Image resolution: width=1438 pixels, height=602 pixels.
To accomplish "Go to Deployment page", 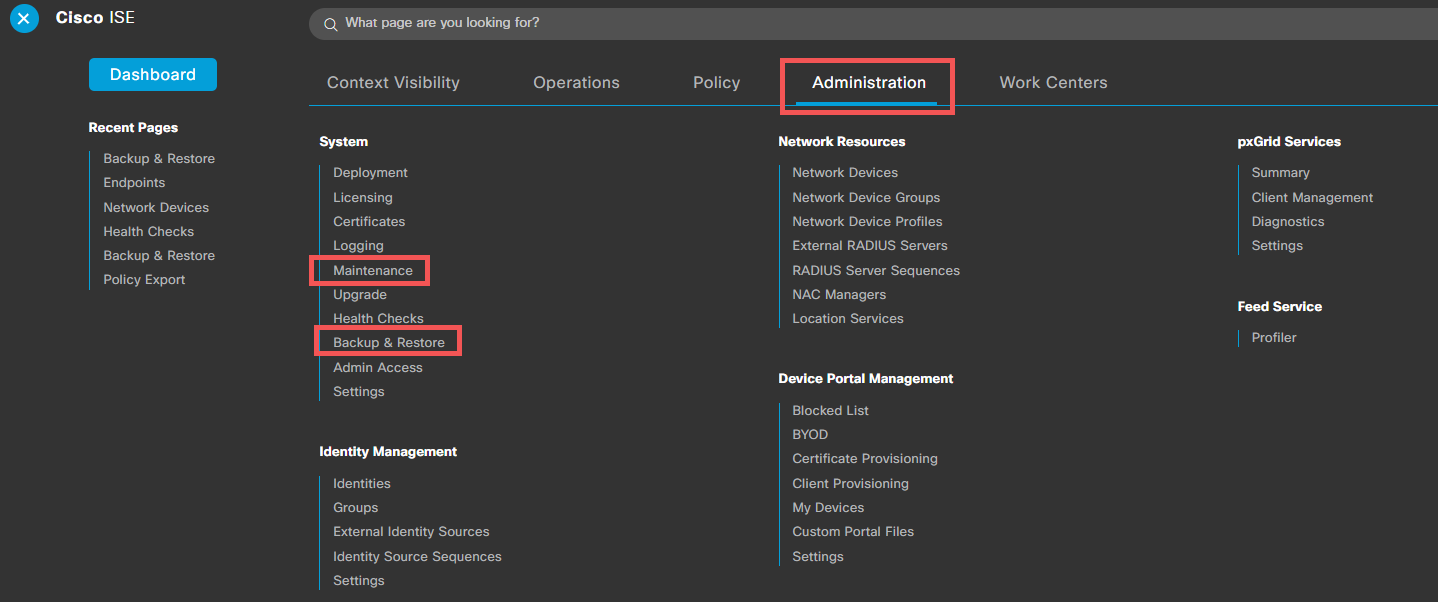I will coord(370,173).
